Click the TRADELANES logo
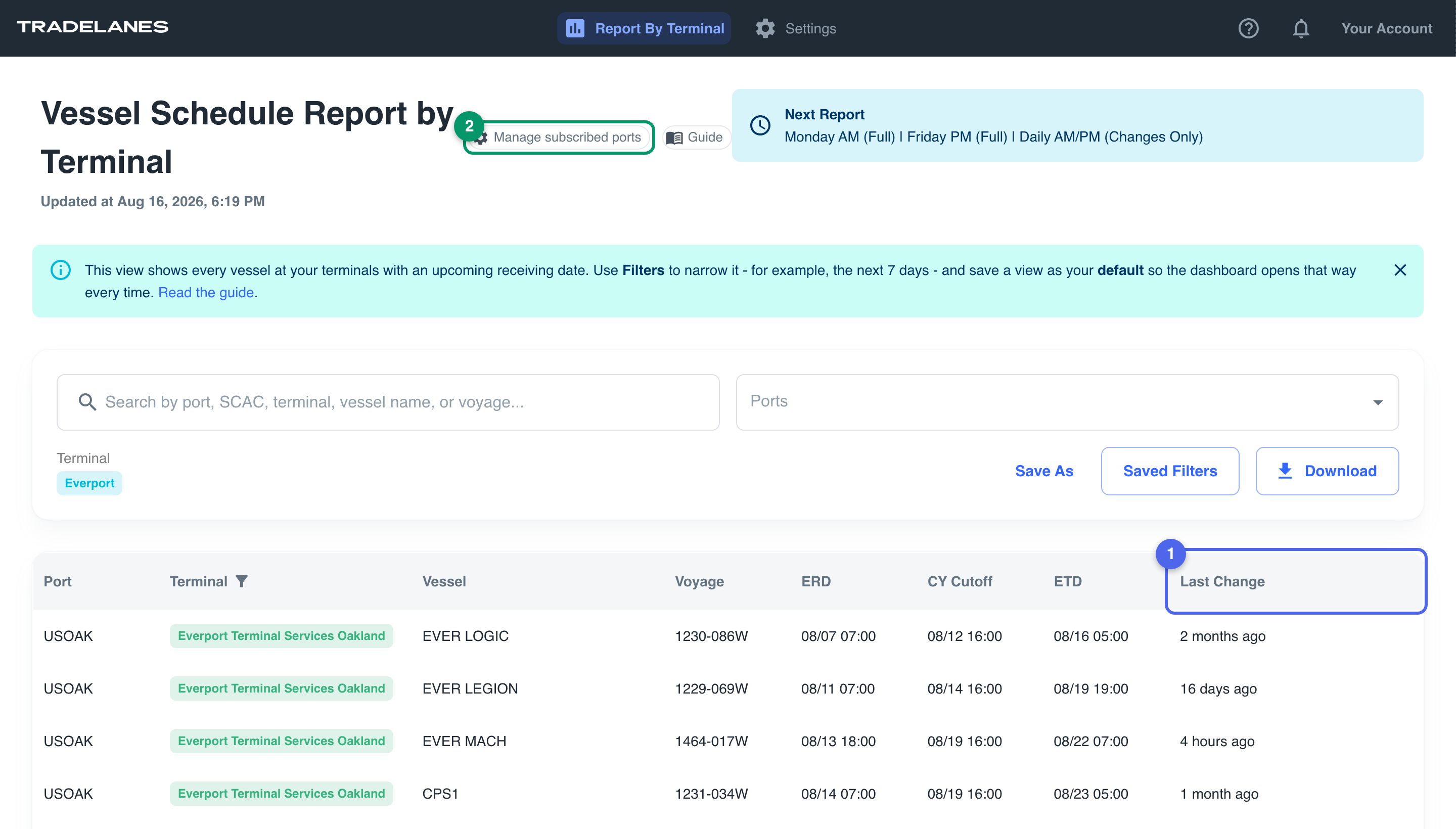Screen dimensions: 1456x829 pyautogui.click(x=93, y=27)
